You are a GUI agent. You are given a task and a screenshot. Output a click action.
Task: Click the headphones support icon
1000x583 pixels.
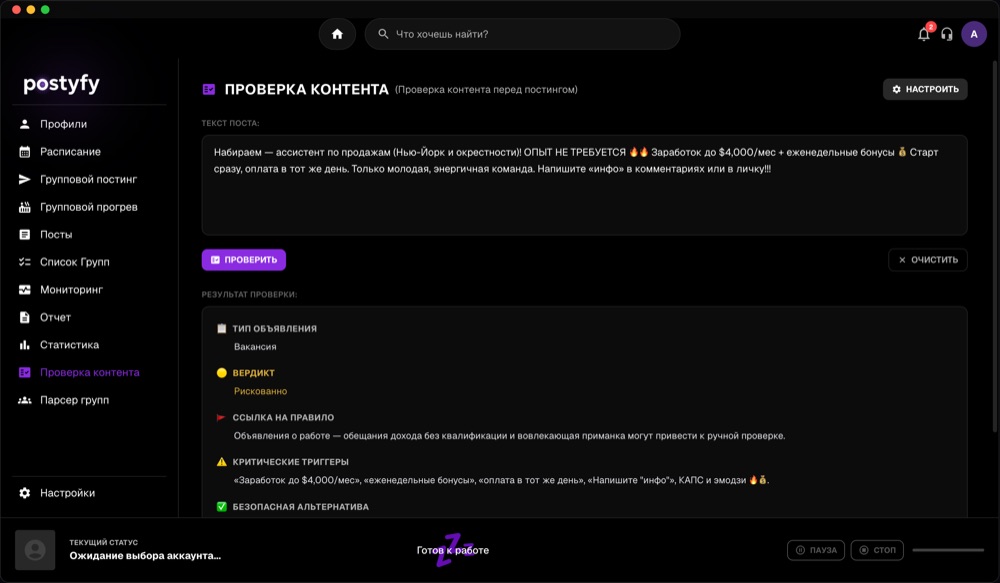947,34
